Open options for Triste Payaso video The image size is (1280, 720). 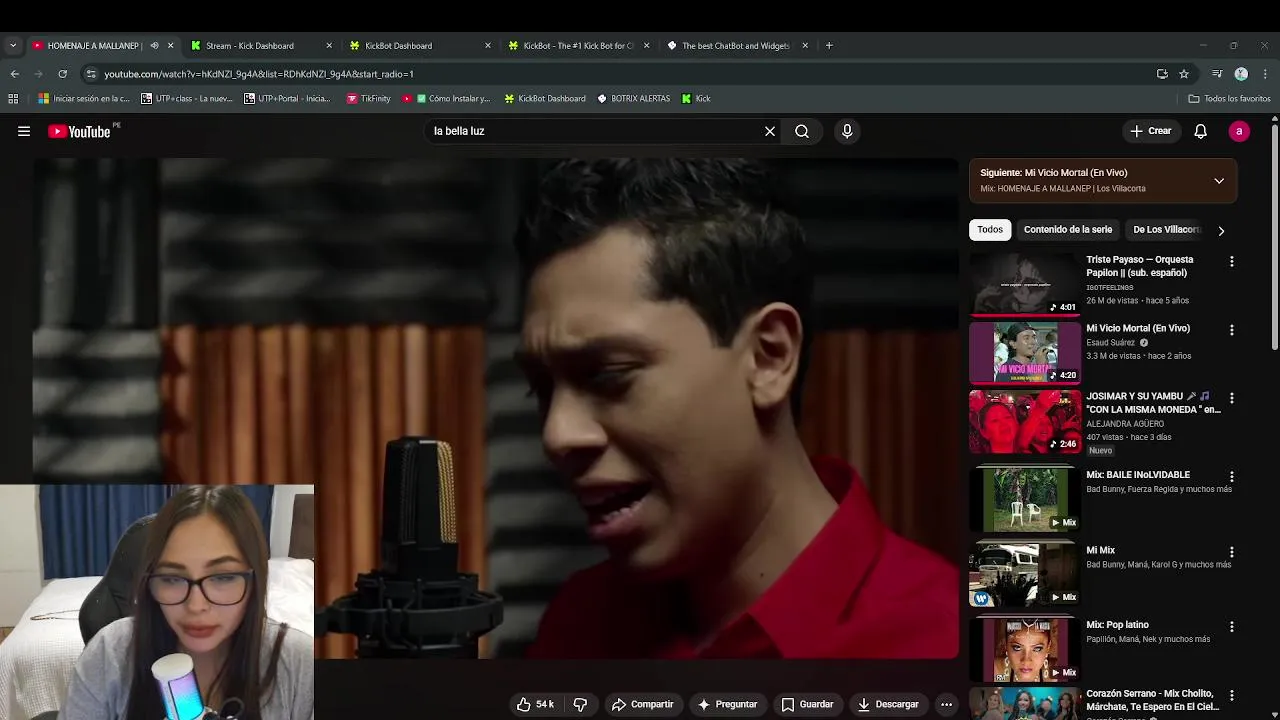[x=1231, y=261]
